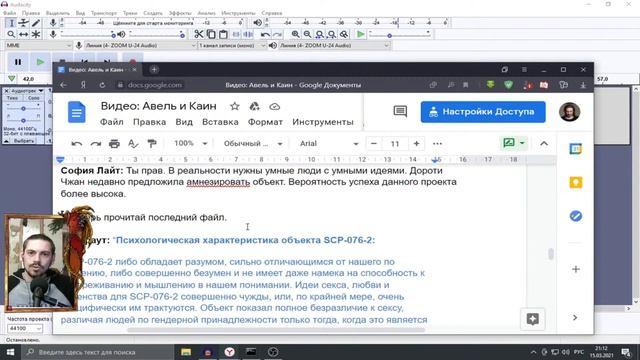Select the Audacity Envelope tool

tap(24, 23)
